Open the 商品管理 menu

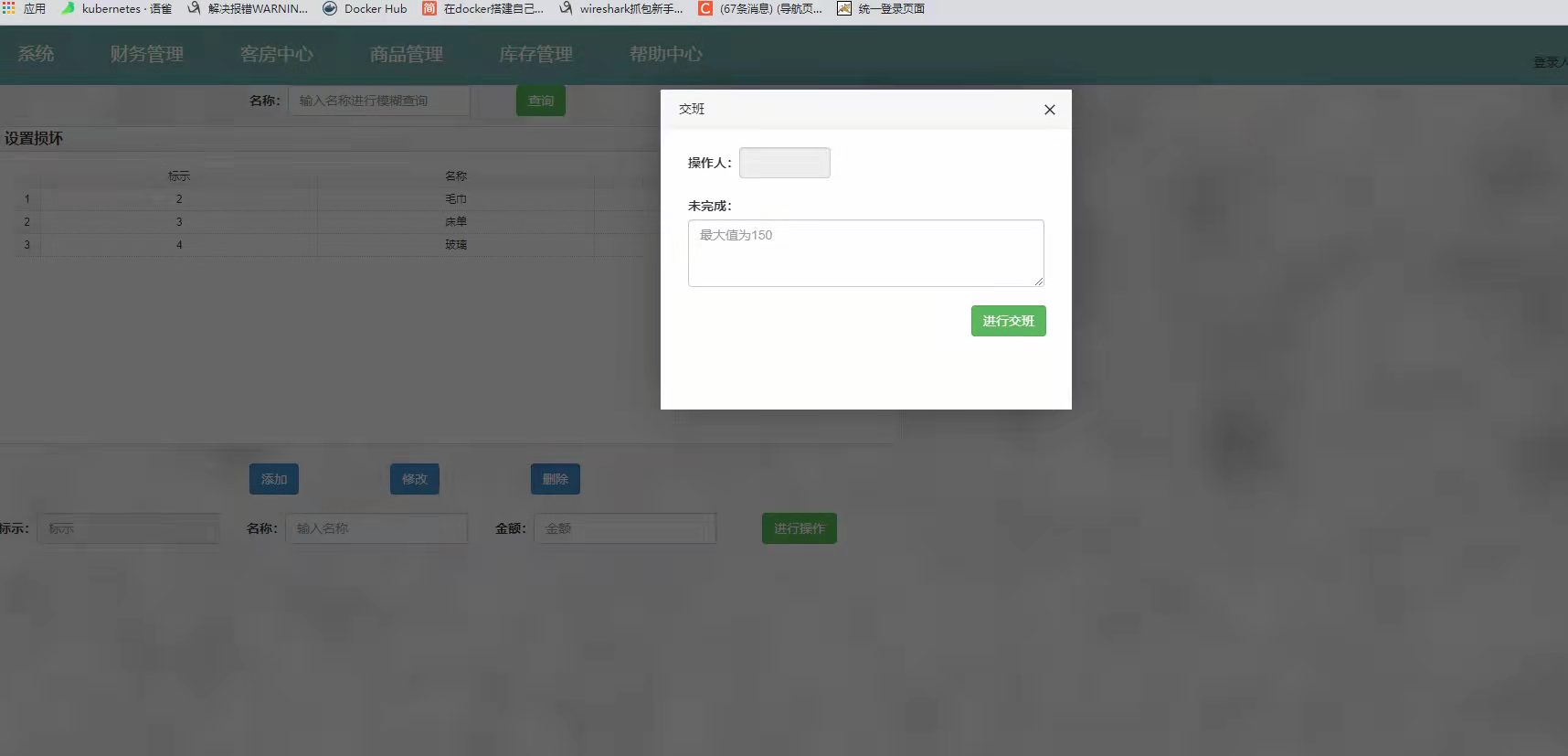coord(407,54)
